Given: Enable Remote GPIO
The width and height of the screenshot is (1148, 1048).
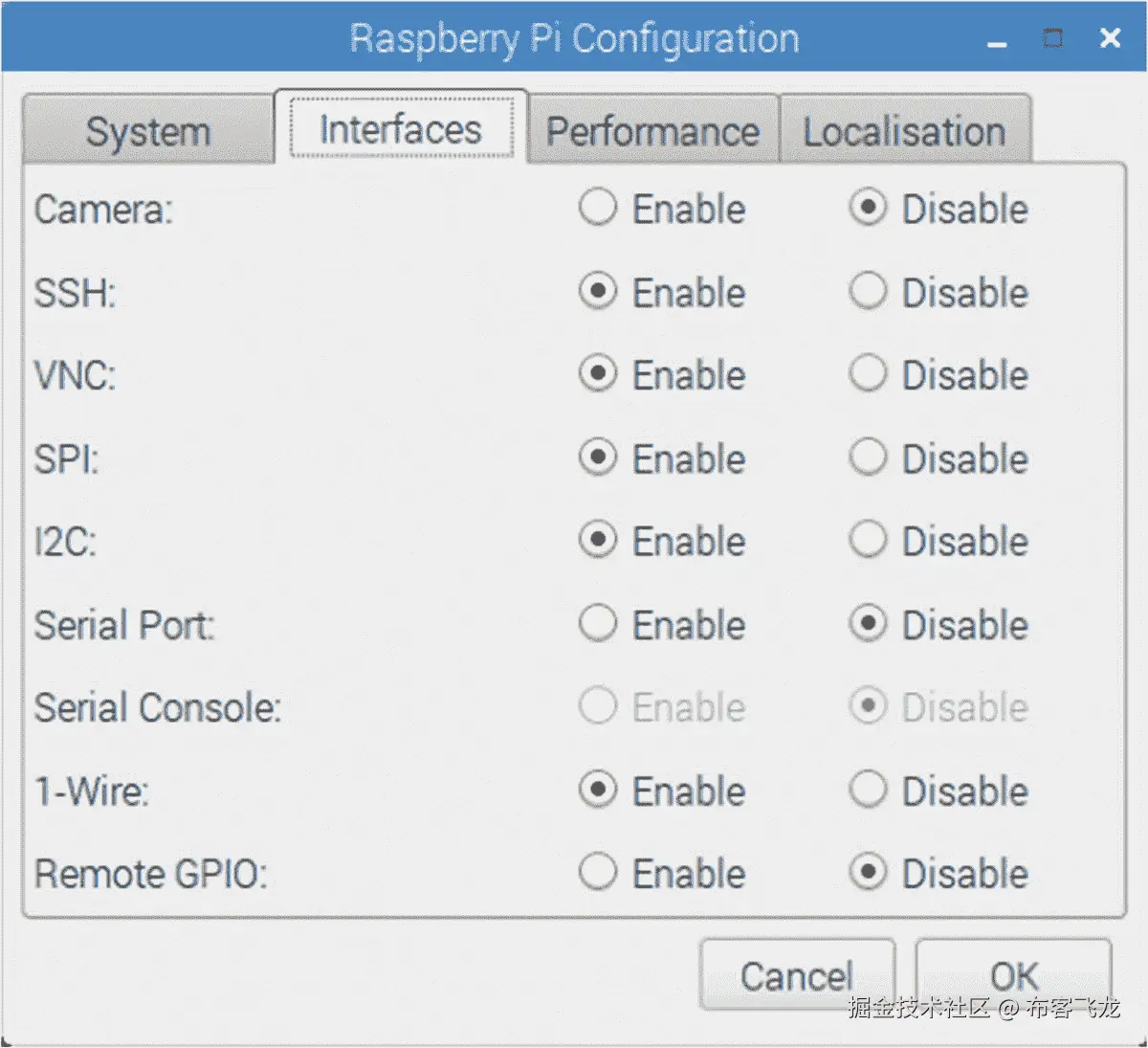Looking at the screenshot, I should pyautogui.click(x=598, y=873).
